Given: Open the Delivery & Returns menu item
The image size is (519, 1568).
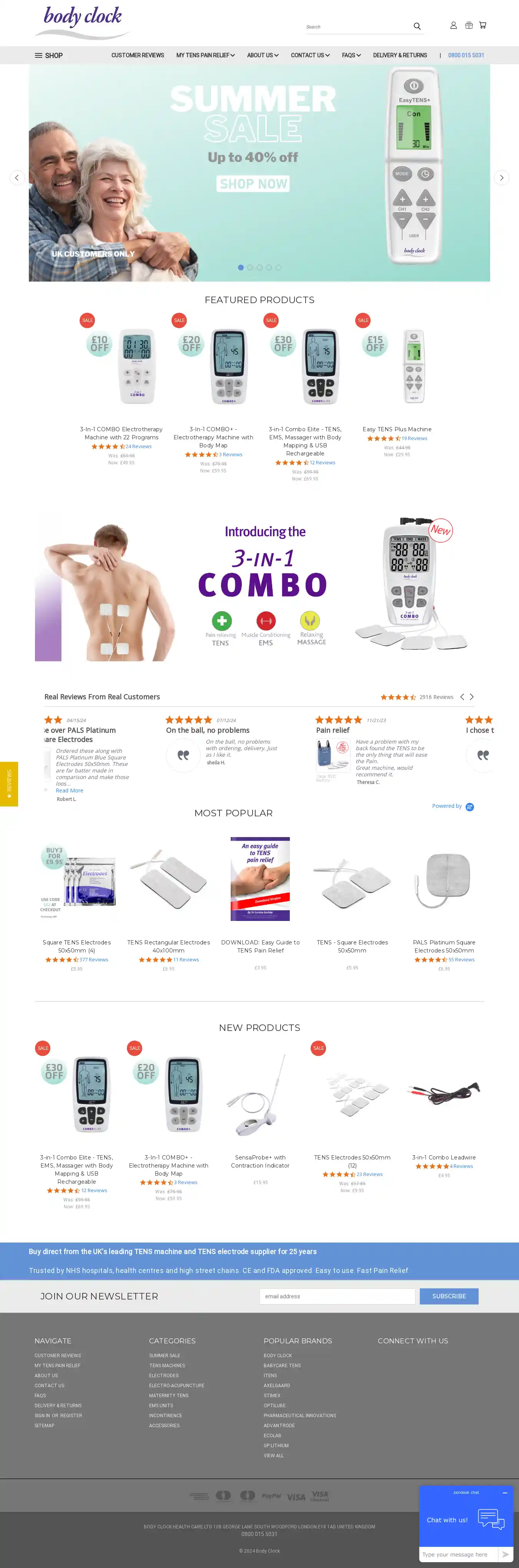Looking at the screenshot, I should (400, 55).
